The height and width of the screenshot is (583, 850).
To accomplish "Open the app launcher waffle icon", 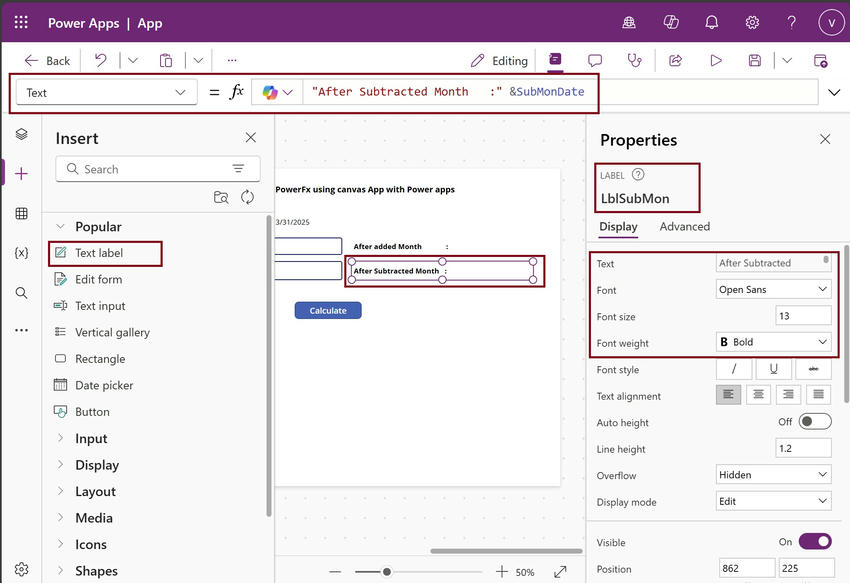I will [x=21, y=22].
